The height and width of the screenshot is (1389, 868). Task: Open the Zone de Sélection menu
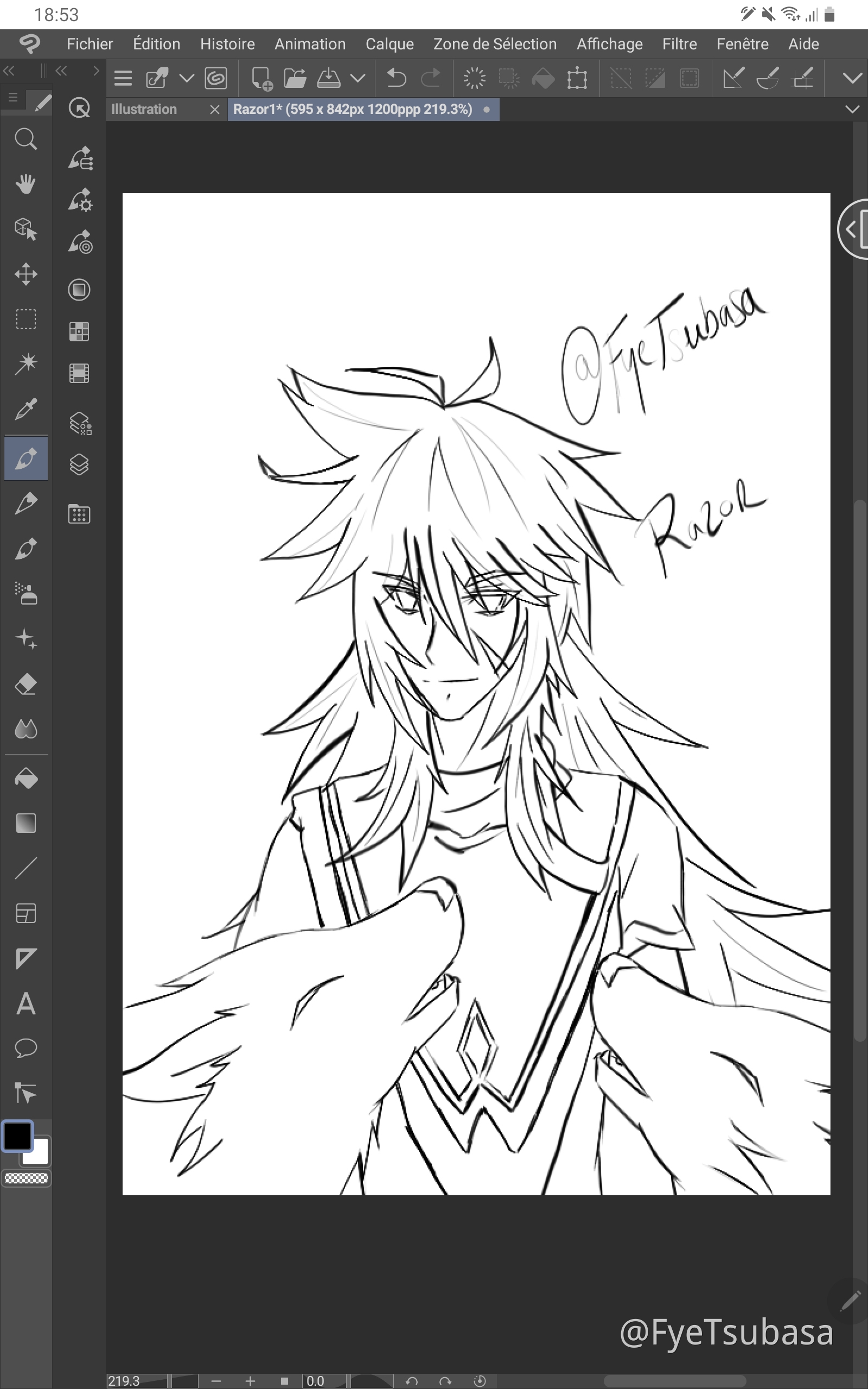point(495,43)
